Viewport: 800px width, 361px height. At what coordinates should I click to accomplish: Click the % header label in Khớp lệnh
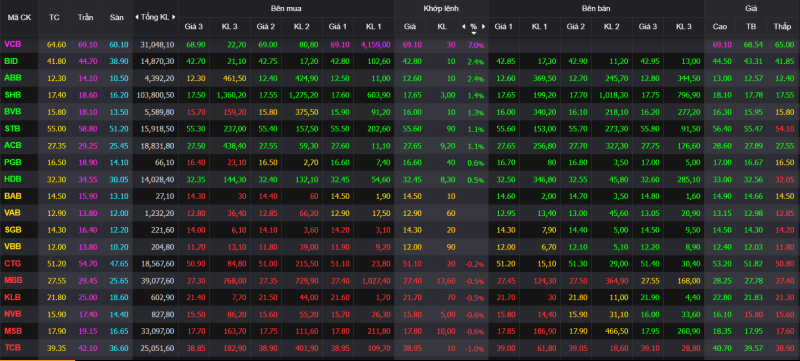(x=473, y=26)
